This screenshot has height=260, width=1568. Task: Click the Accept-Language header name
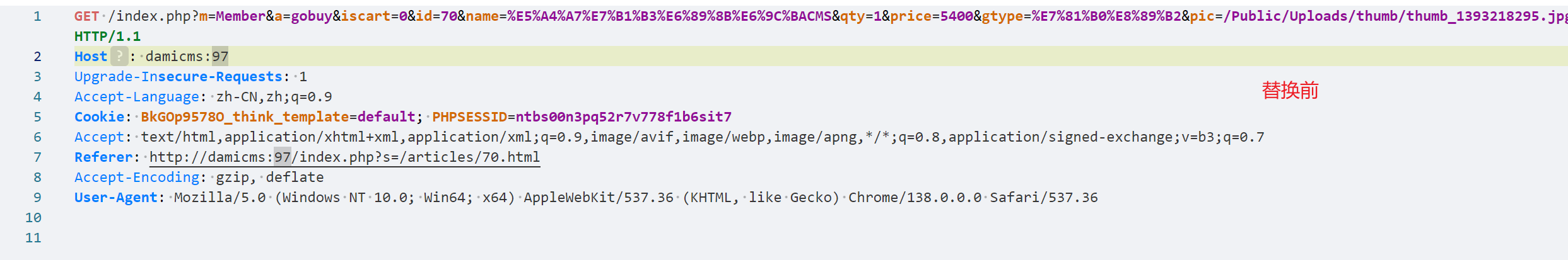pos(136,97)
